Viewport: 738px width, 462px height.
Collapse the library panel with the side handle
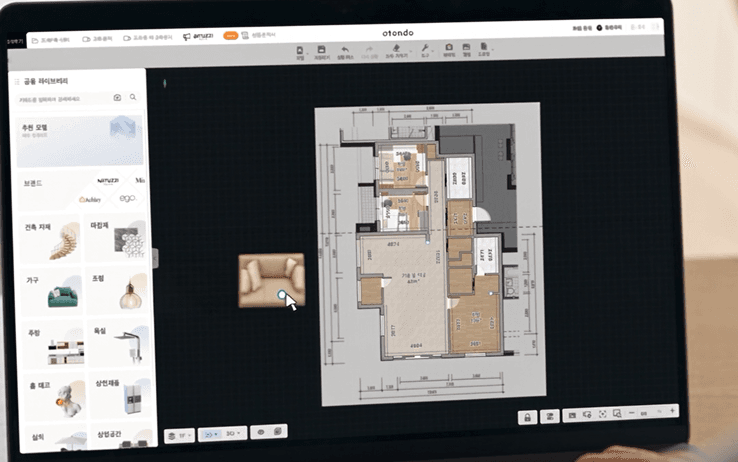coord(155,258)
